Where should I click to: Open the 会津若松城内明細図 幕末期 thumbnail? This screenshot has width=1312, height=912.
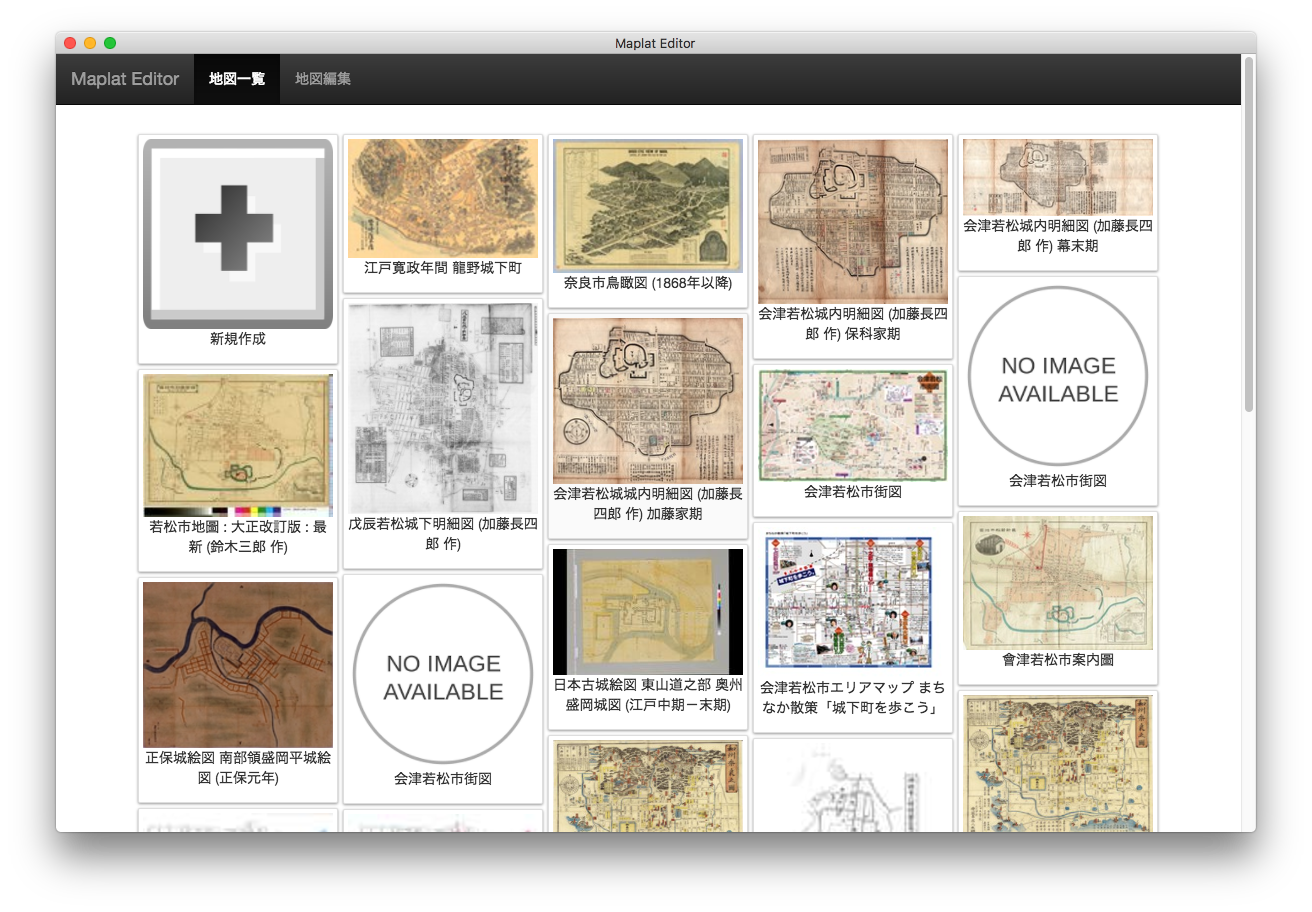(1058, 177)
